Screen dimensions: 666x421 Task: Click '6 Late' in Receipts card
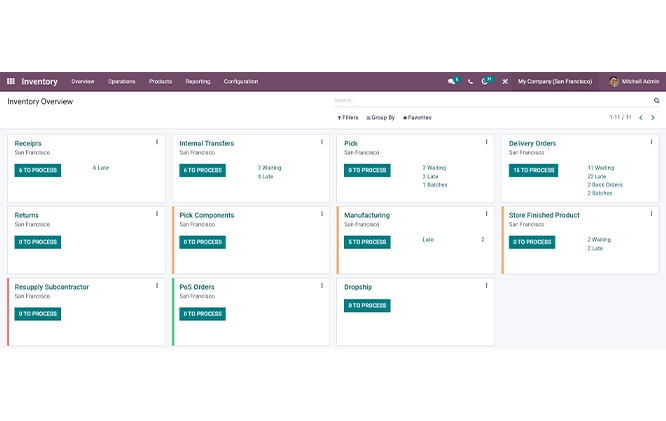click(x=101, y=168)
